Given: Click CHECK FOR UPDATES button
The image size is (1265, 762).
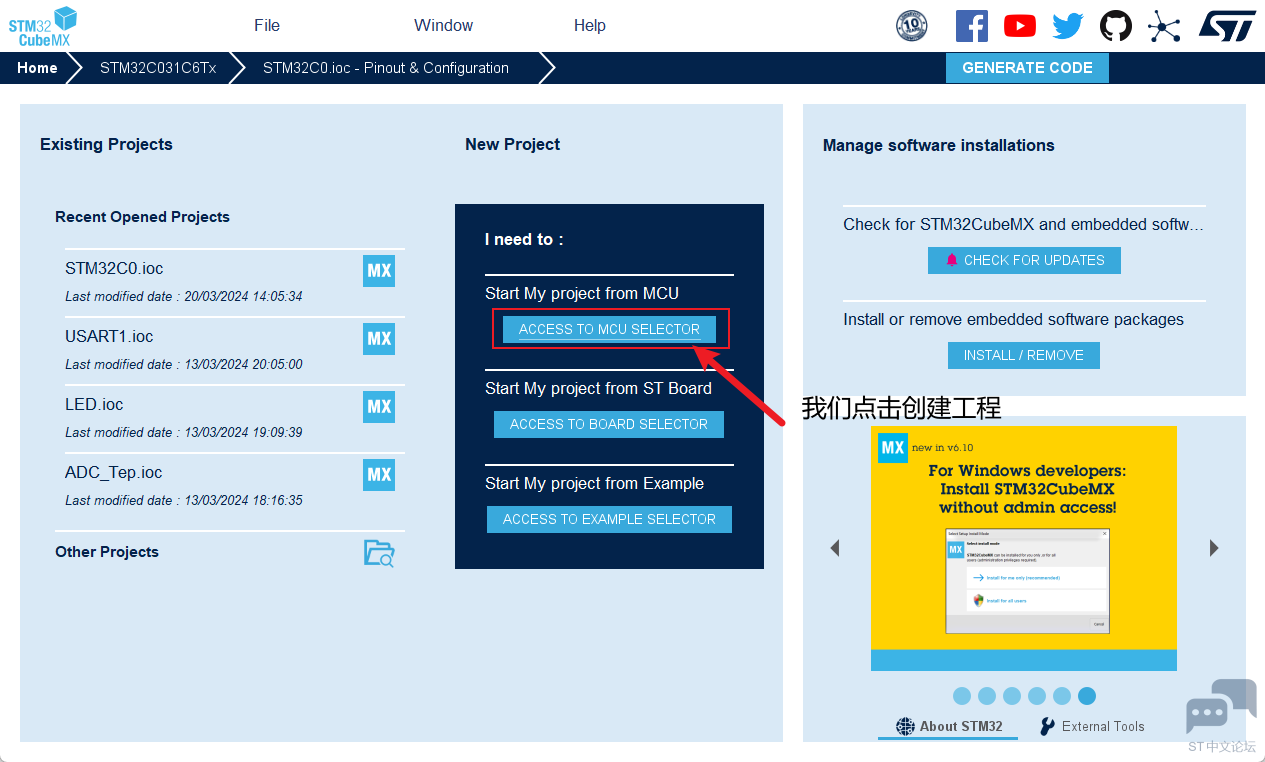Looking at the screenshot, I should click(1024, 260).
